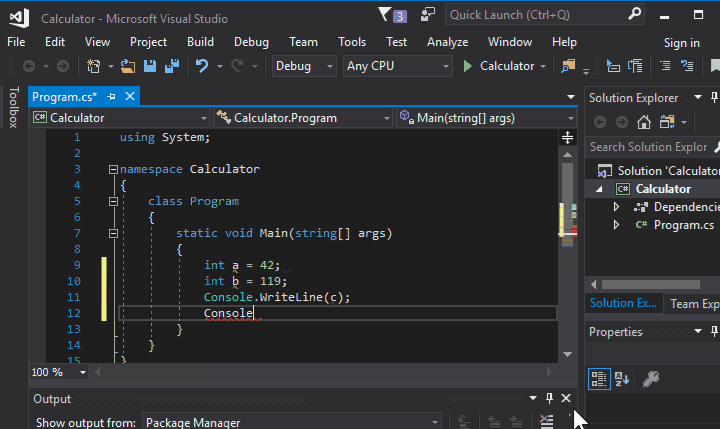Viewport: 720px width, 429px height.
Task: Open the feedback icon next to Quick Launch
Action: 428,14
